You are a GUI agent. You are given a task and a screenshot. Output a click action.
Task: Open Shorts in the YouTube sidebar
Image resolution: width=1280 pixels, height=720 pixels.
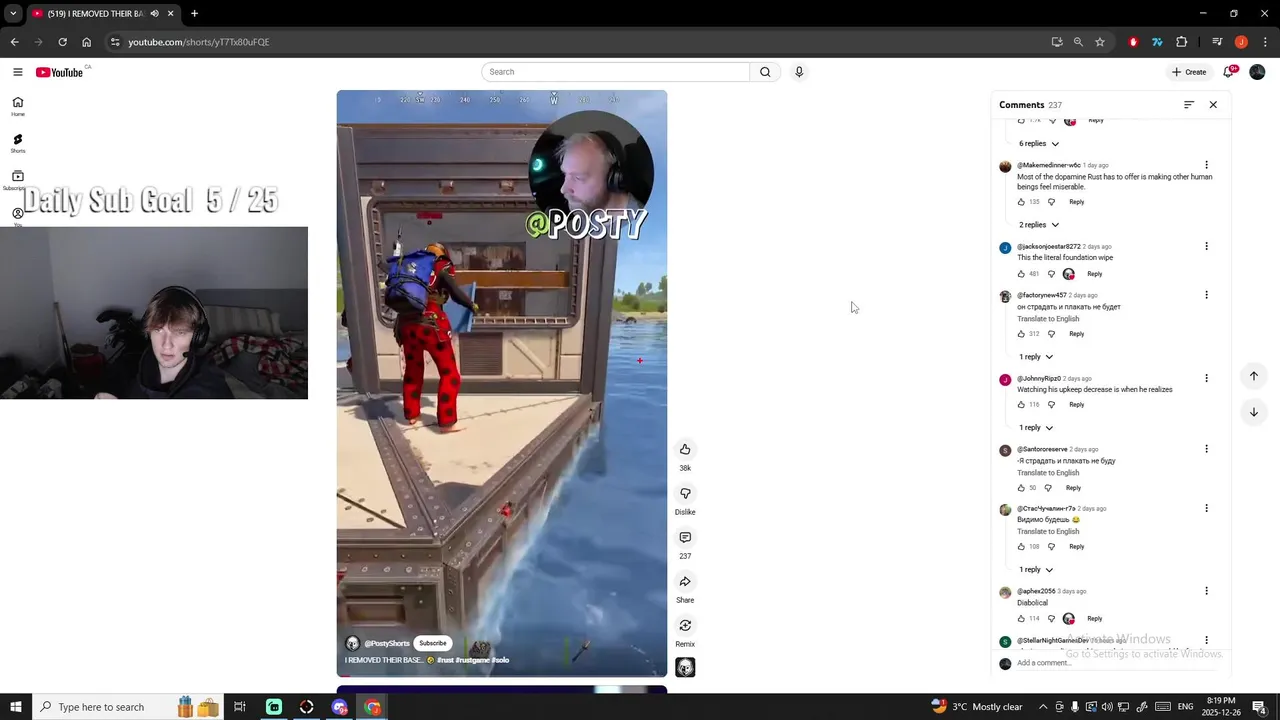point(18,144)
